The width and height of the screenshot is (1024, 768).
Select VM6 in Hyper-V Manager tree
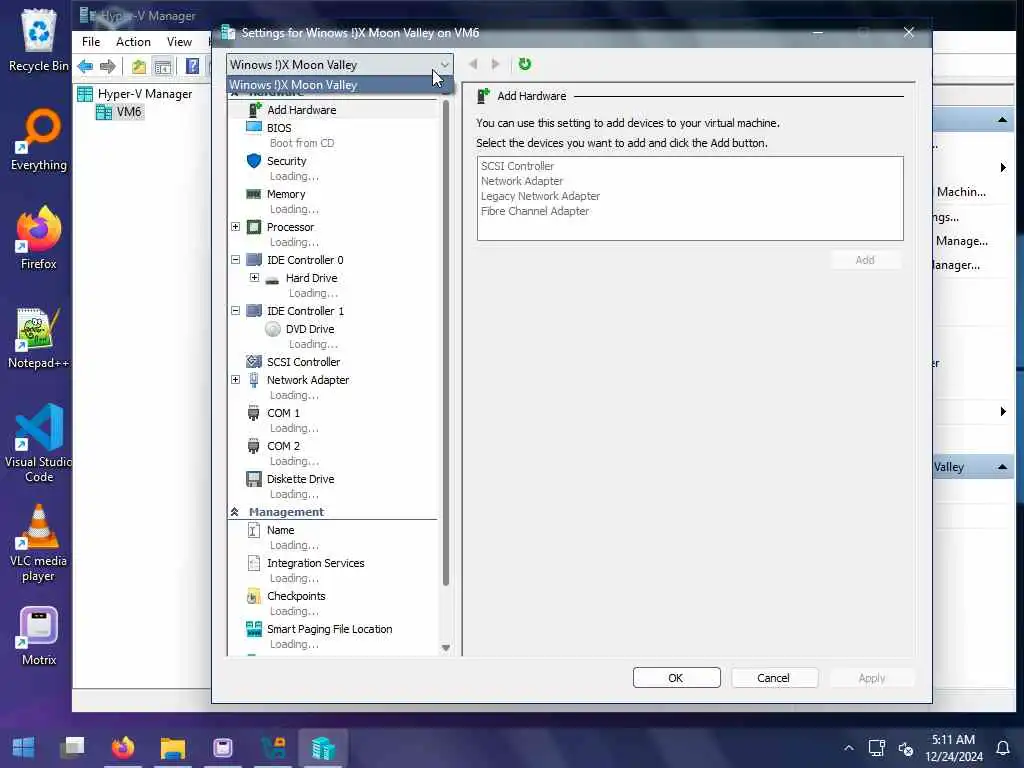click(x=129, y=112)
